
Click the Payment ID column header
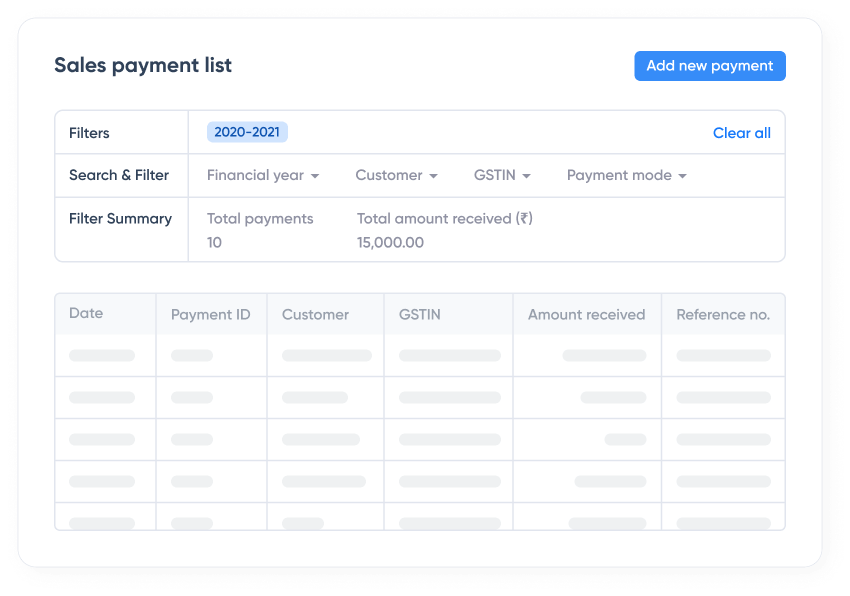coord(211,313)
